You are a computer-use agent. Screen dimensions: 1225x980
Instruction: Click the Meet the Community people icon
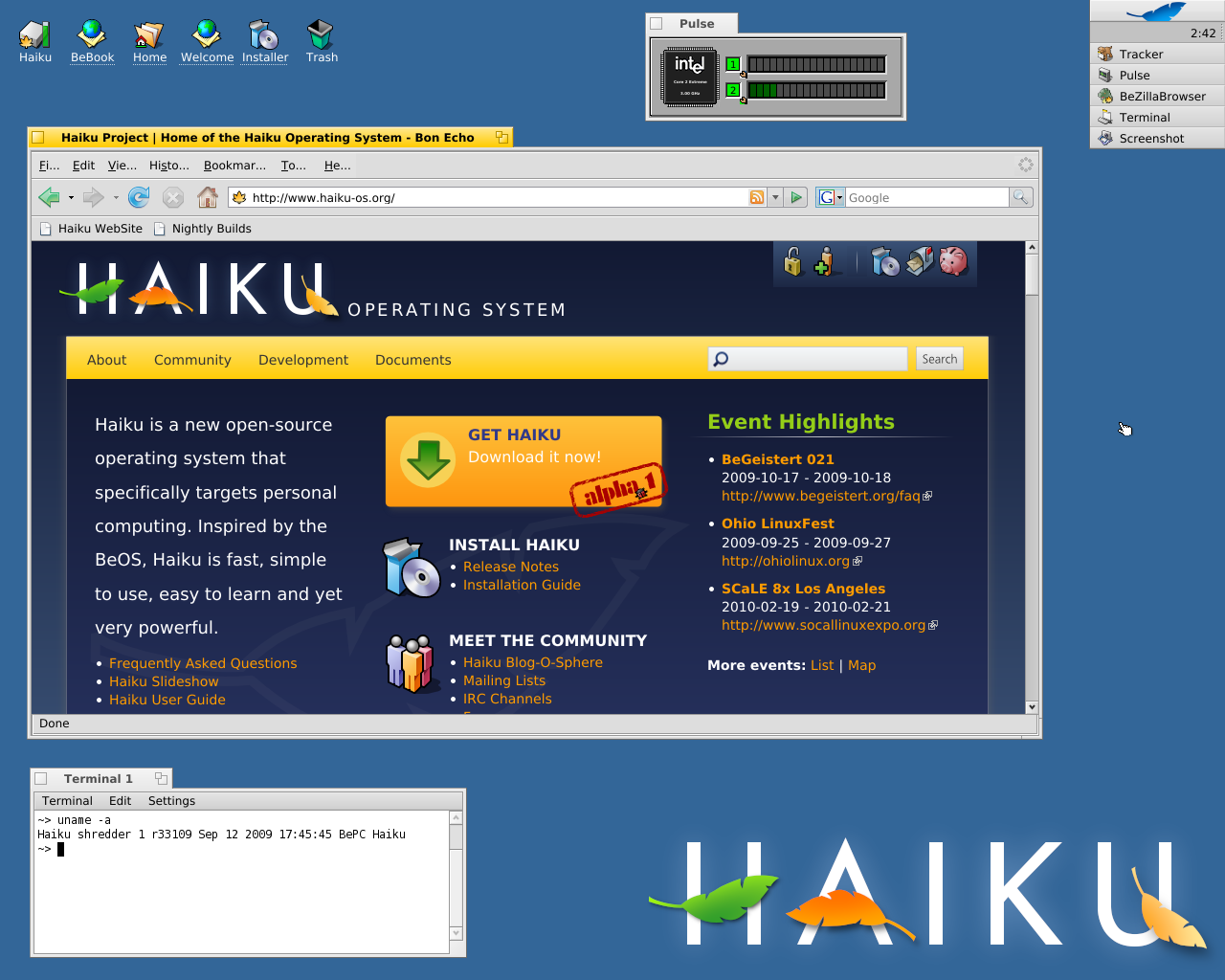click(410, 662)
